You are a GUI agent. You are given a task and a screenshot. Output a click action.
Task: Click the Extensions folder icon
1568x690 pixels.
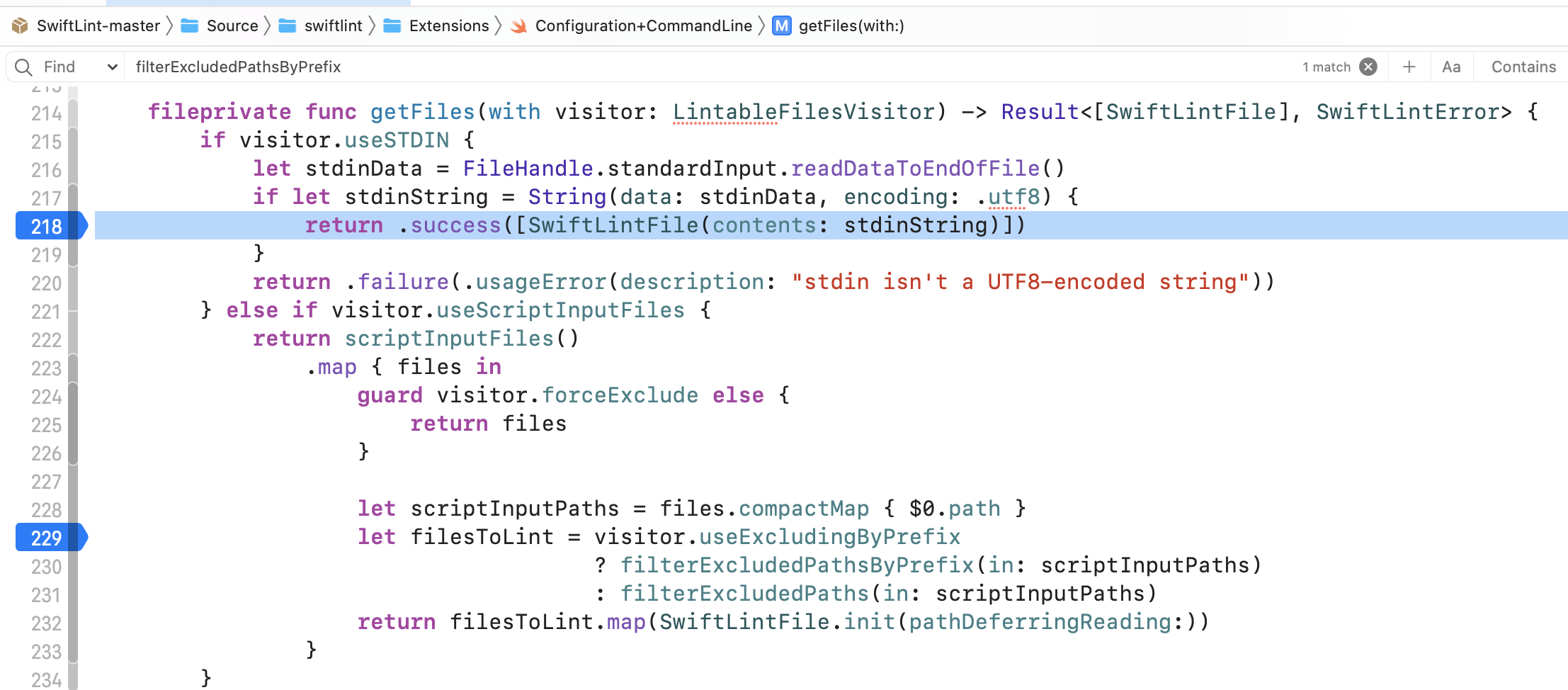(x=392, y=26)
